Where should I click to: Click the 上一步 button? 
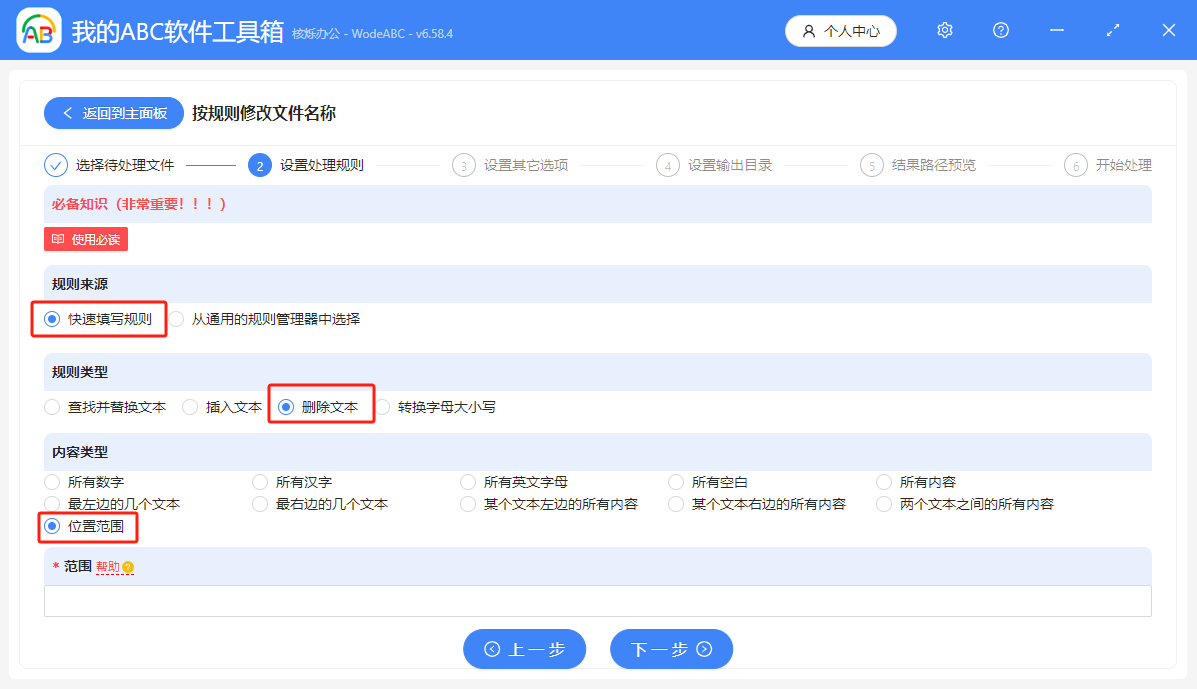(x=524, y=649)
